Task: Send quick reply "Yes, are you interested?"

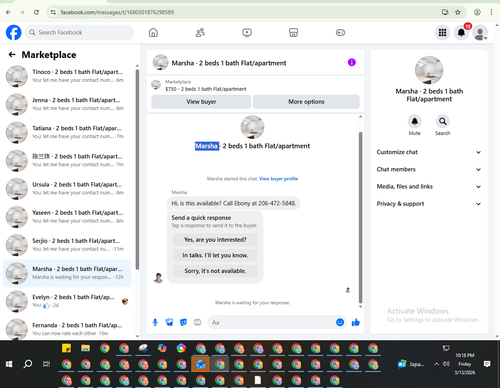Action: tap(215, 240)
